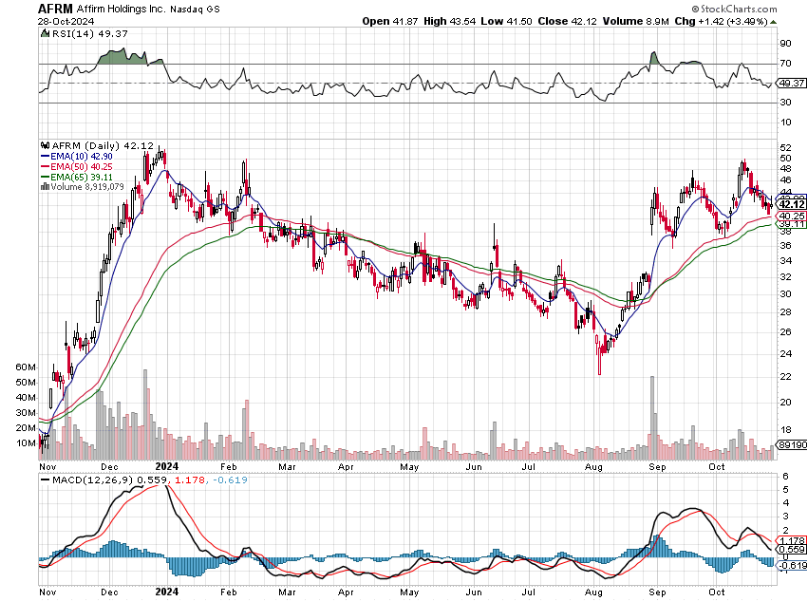
Task: Click the 49.37 RSI value tag on right axis
Action: click(791, 83)
